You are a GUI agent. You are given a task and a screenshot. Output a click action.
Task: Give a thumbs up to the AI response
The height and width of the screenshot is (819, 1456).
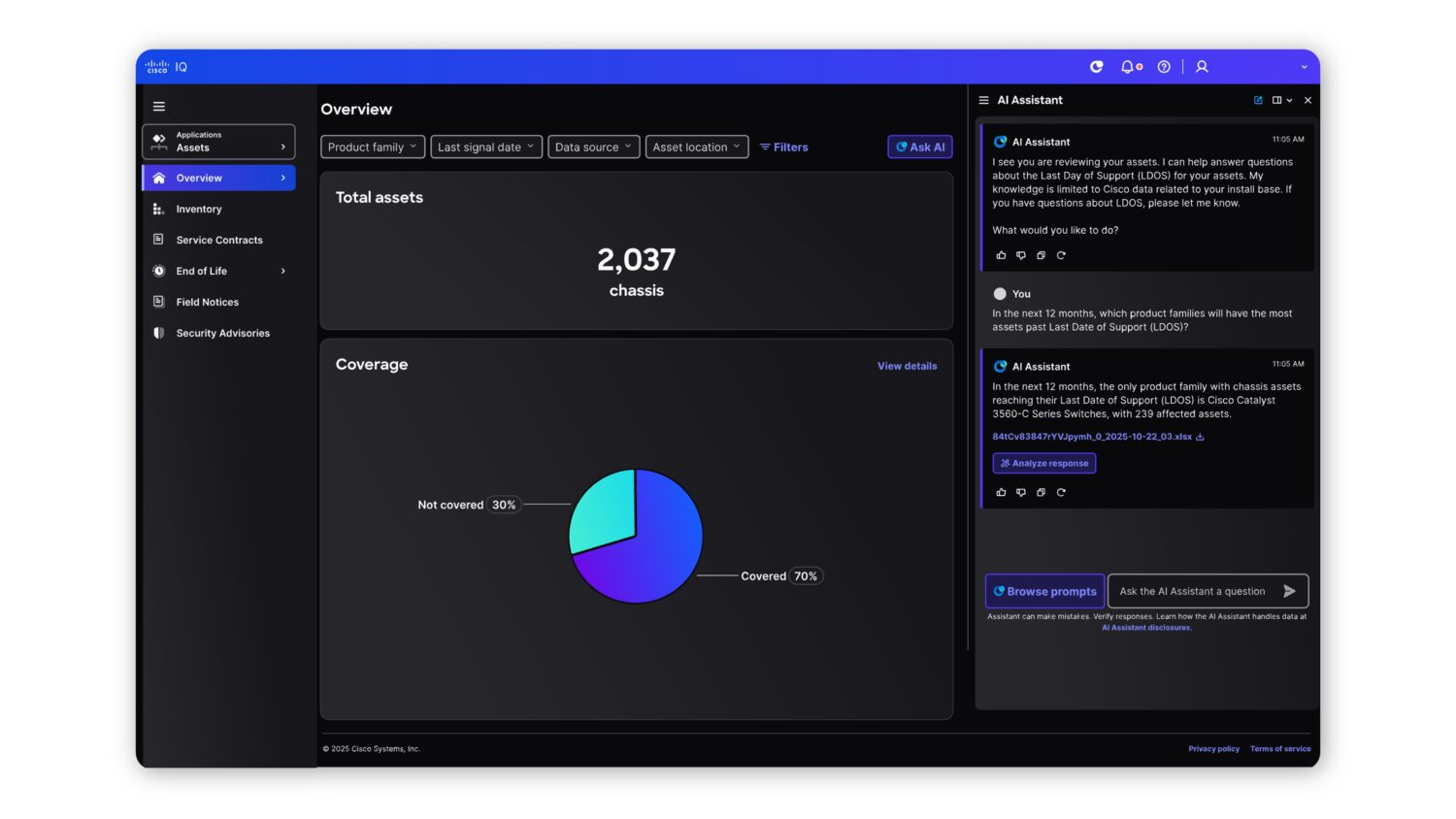pos(1001,255)
